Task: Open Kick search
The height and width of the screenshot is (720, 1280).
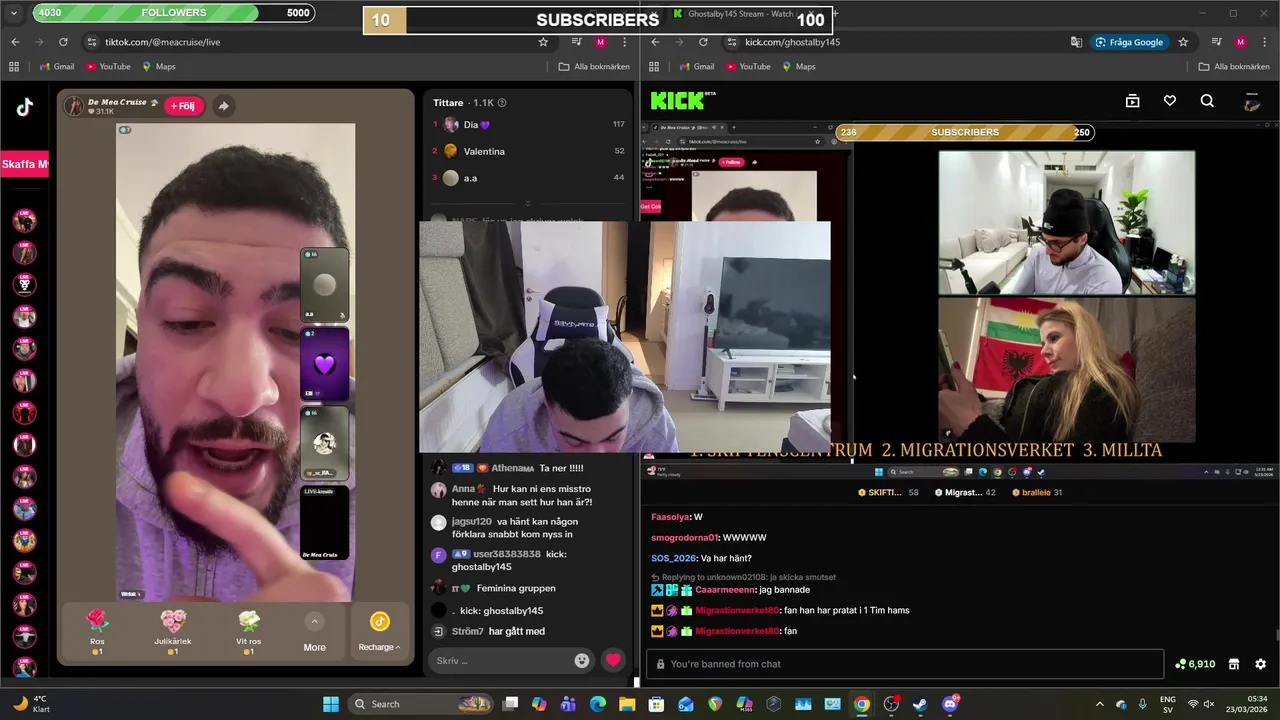Action: (x=1207, y=101)
